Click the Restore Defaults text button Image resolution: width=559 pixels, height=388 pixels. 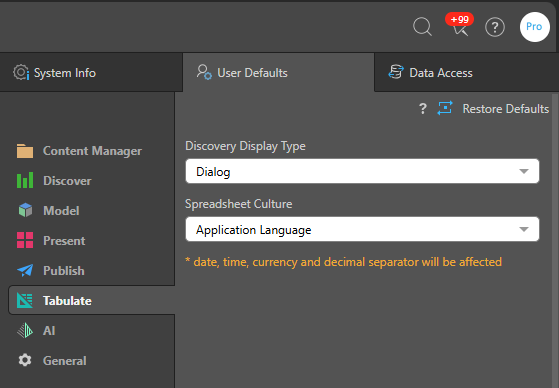[x=506, y=108]
